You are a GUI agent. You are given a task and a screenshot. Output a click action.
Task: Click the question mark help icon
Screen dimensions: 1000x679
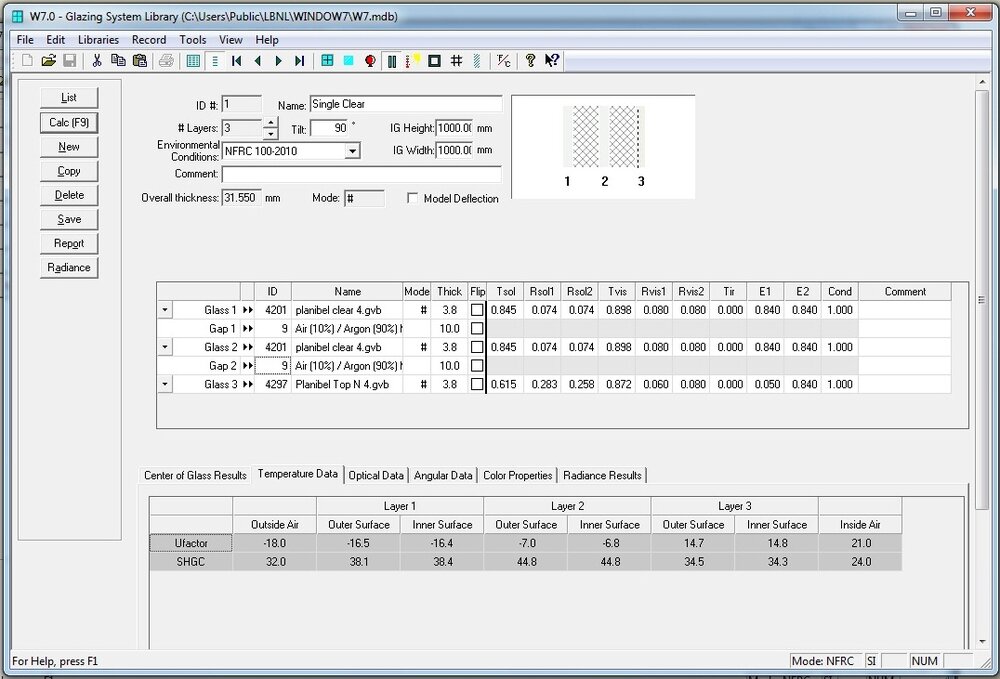(531, 61)
